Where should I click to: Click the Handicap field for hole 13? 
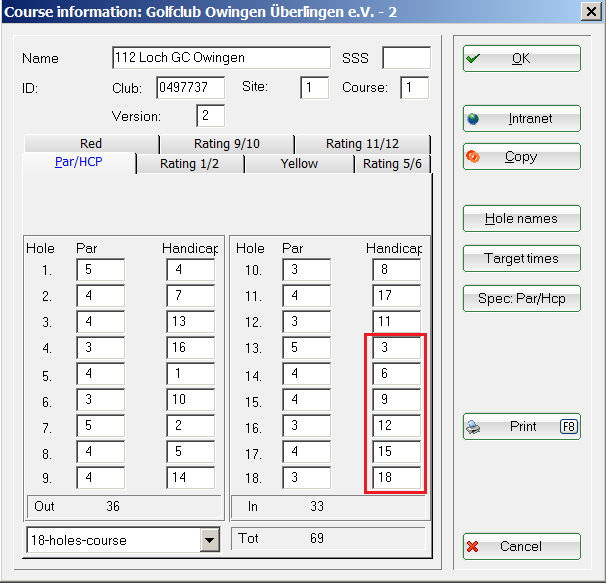coord(397,348)
